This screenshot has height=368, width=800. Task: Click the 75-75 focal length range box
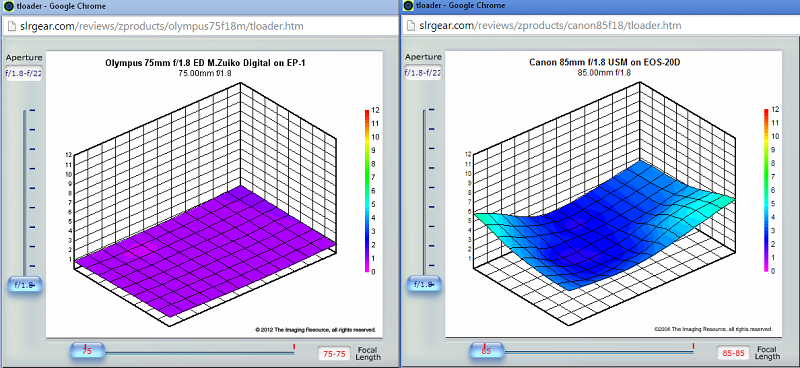(333, 354)
